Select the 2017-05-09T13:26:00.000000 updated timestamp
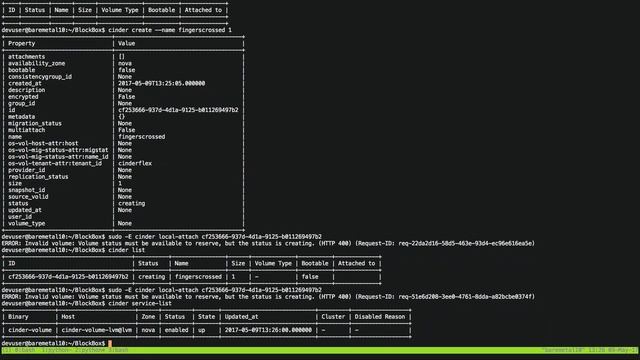The image size is (640, 360). pyautogui.click(x=268, y=330)
